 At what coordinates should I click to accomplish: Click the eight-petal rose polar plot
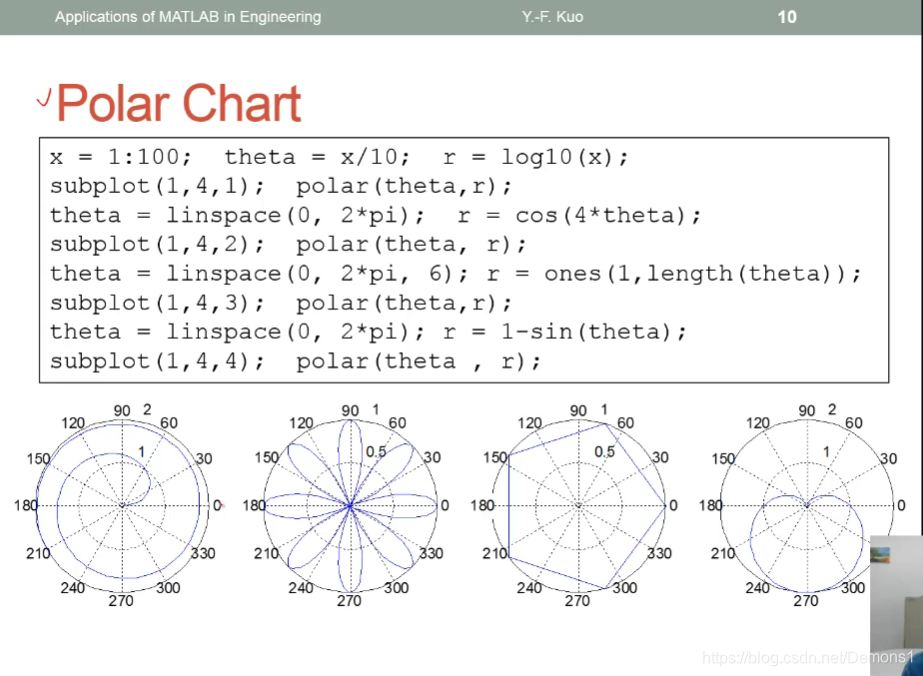(x=350, y=505)
